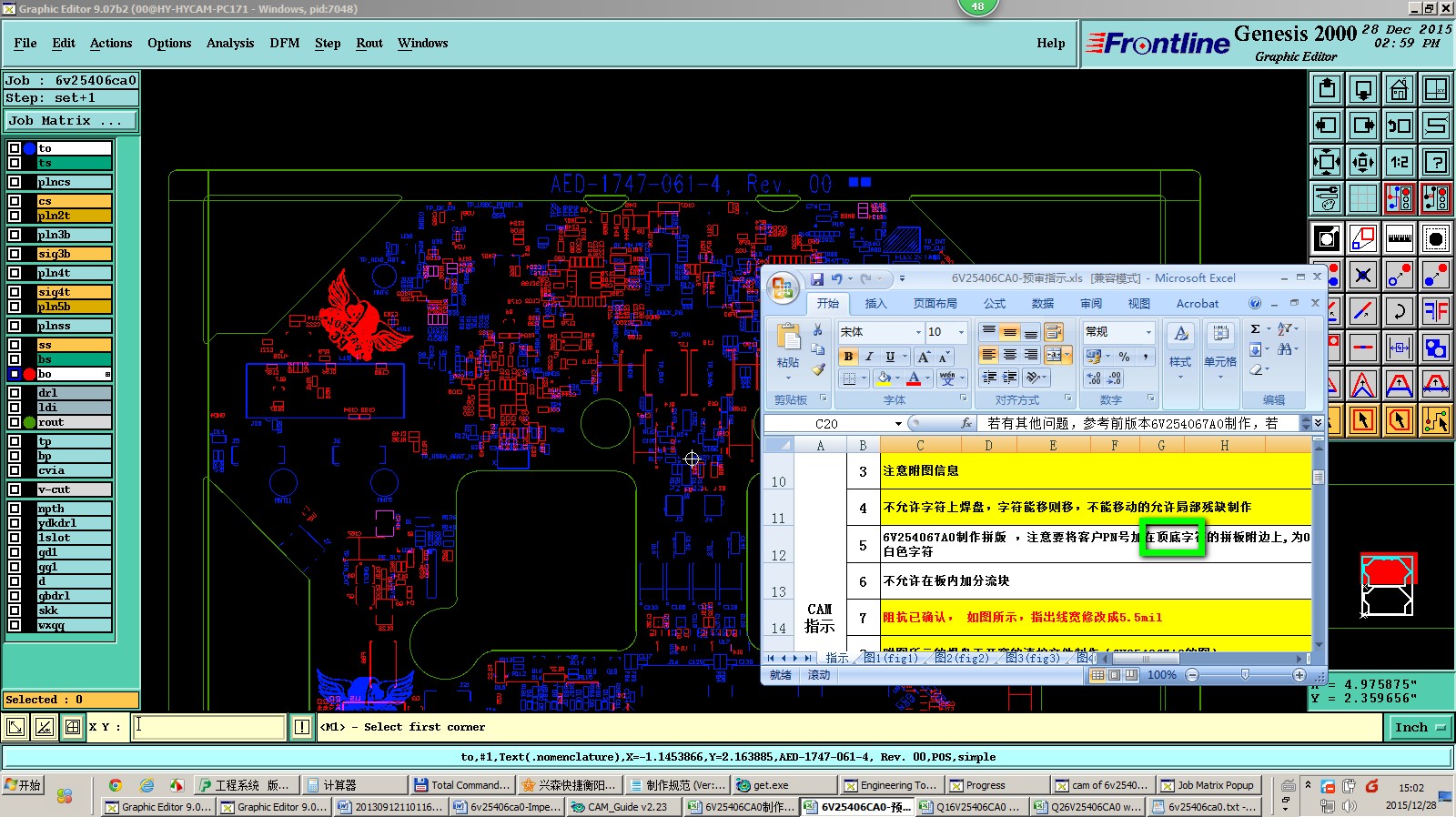Click the Job Matrix button

[x=70, y=120]
